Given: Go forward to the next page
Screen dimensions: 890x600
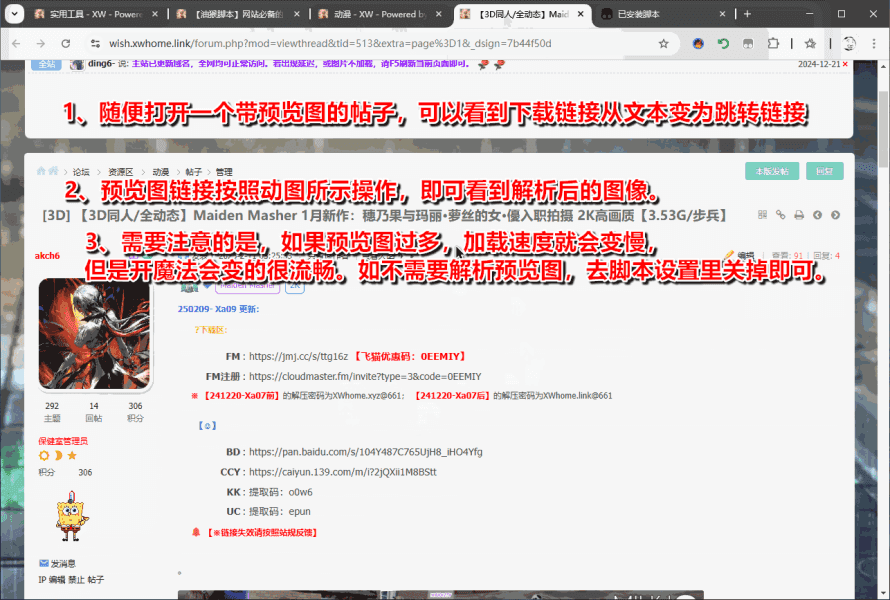Looking at the screenshot, I should coord(41,44).
